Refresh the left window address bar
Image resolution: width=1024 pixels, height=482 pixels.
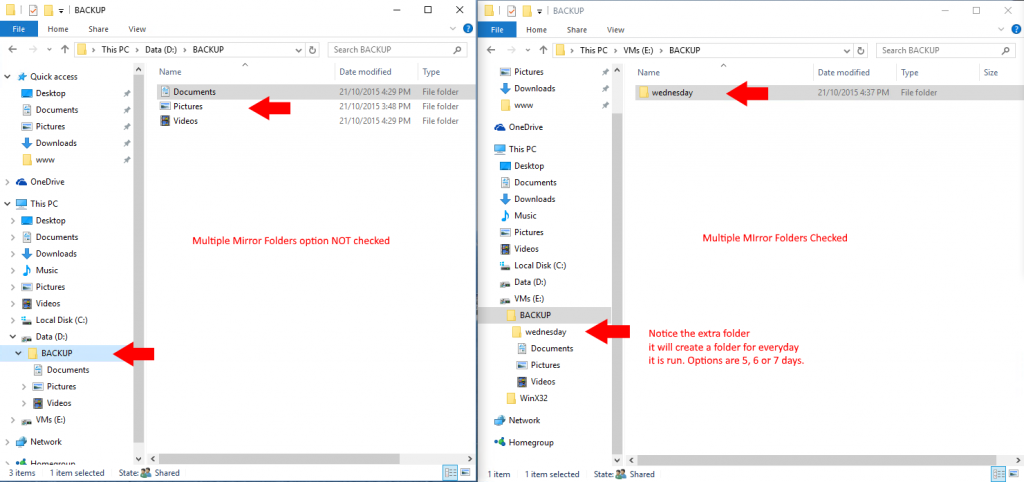(x=313, y=50)
